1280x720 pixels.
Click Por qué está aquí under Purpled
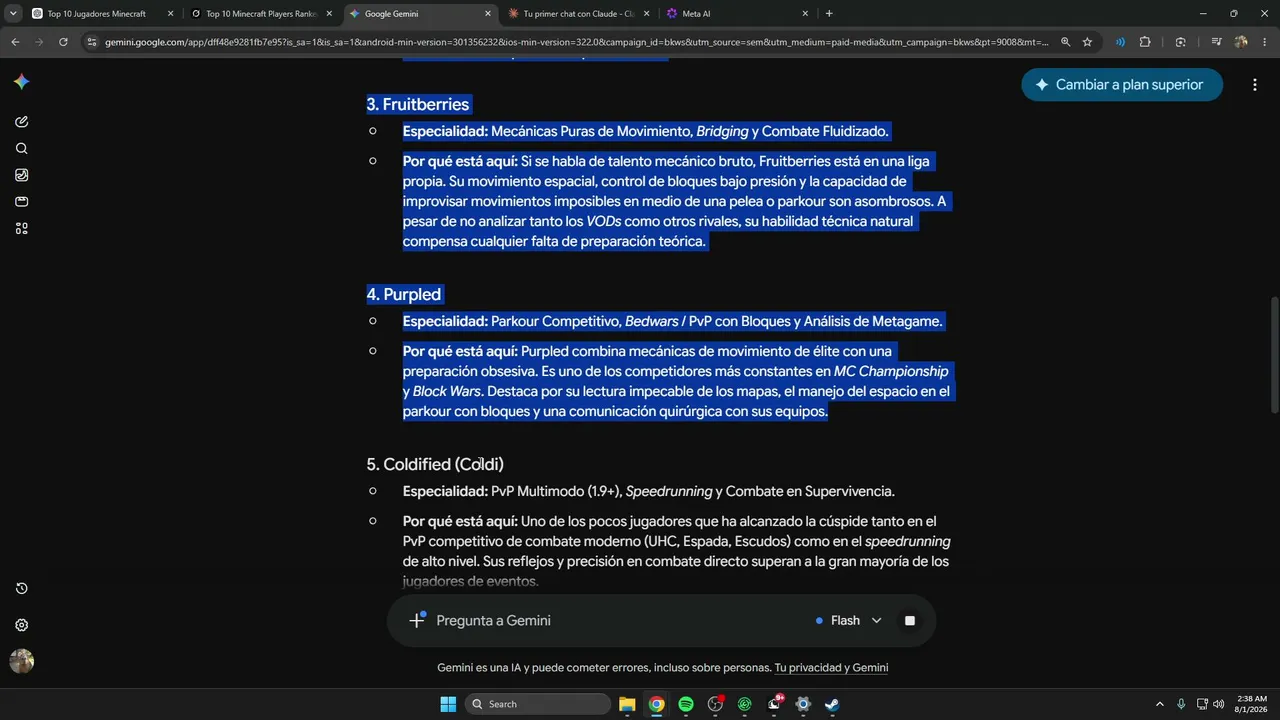coord(460,351)
